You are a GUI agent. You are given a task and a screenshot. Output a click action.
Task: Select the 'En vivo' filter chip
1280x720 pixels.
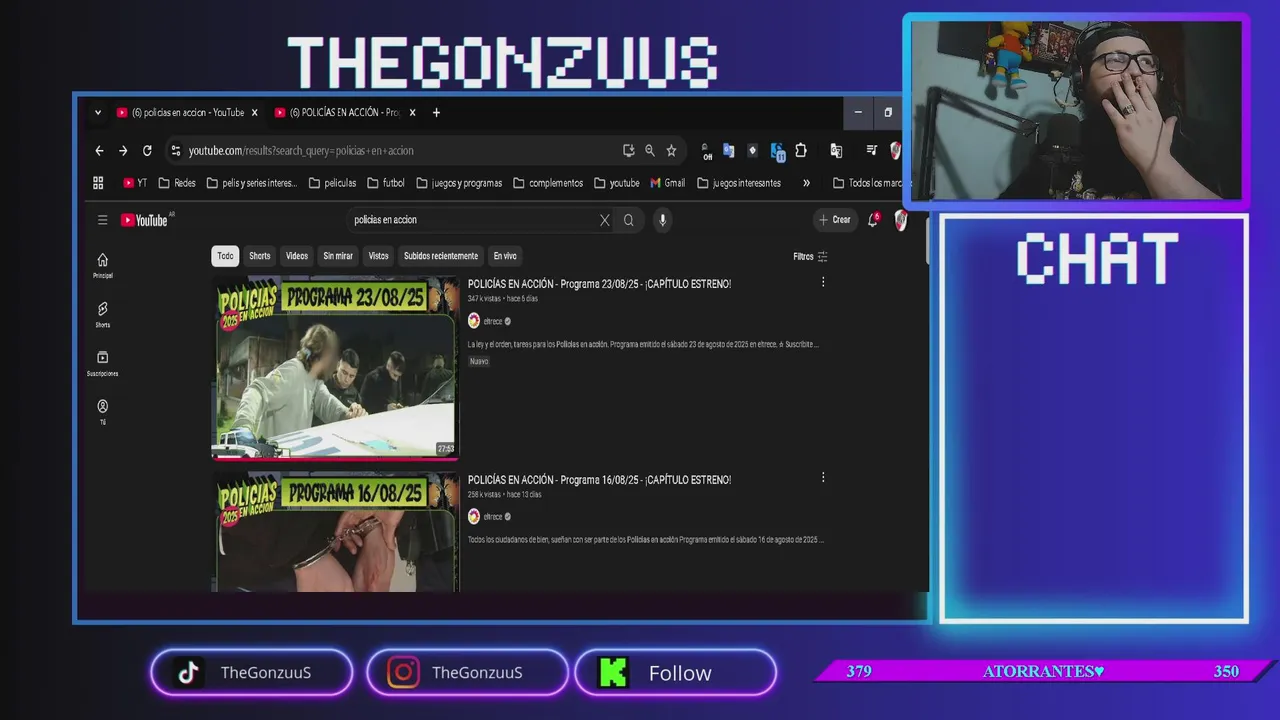point(505,256)
